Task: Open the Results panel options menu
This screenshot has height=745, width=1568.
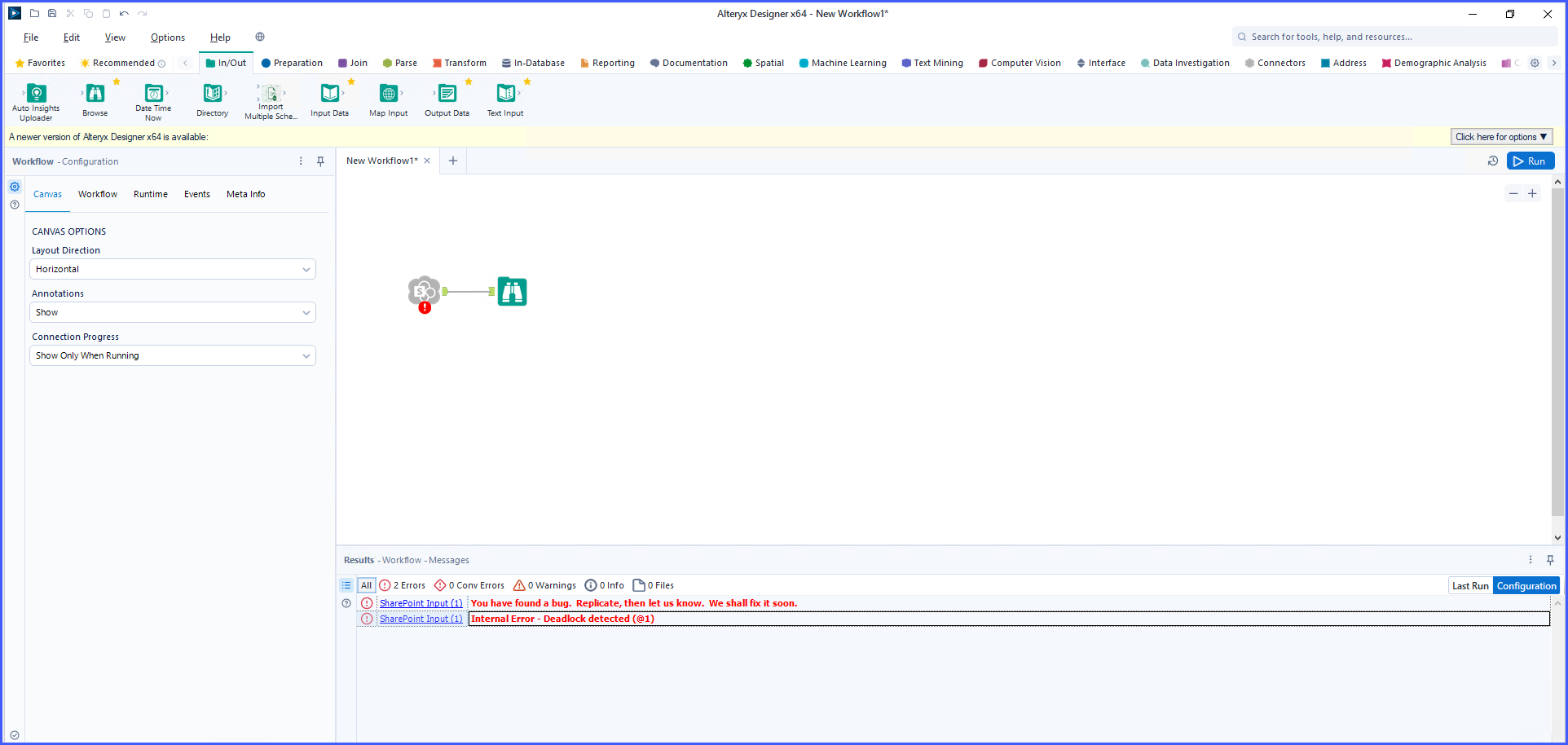Action: pyautogui.click(x=1531, y=560)
